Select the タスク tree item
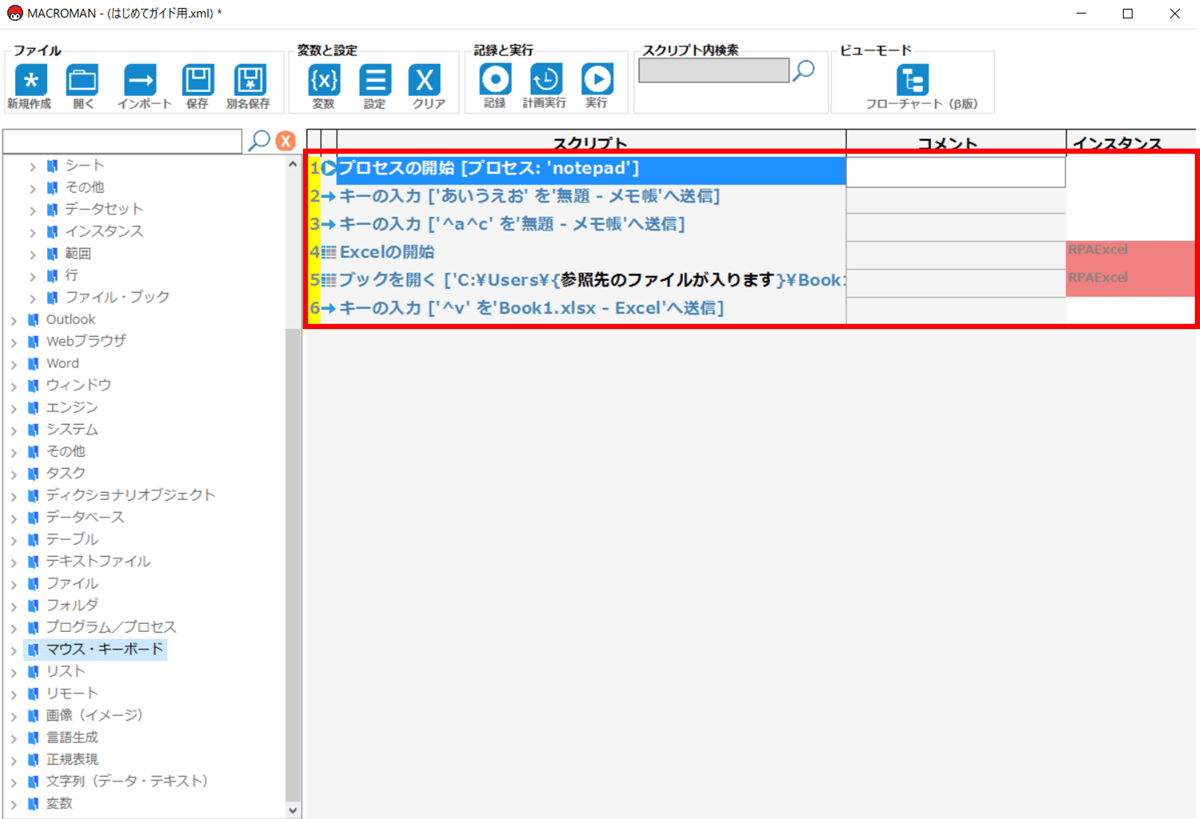1200x819 pixels. tap(66, 473)
